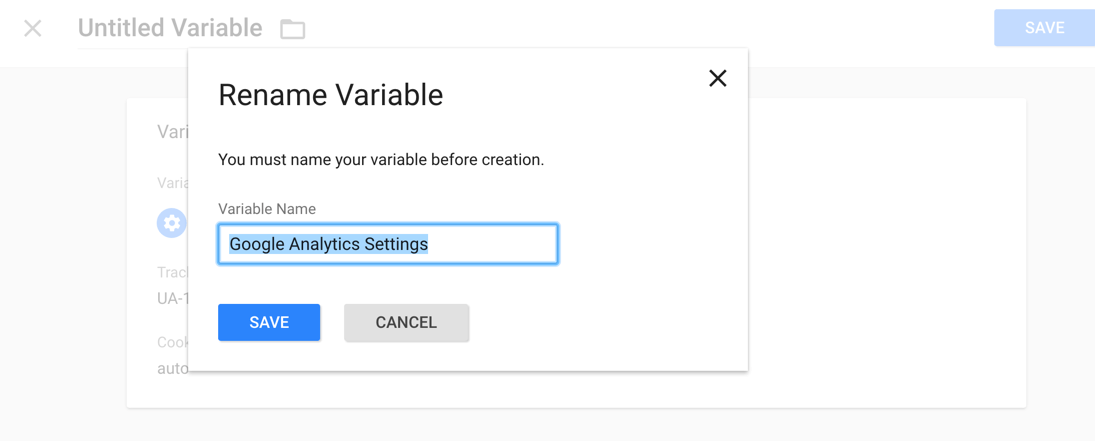
Task: Confirm the name with the blue SAVE button
Action: point(269,322)
